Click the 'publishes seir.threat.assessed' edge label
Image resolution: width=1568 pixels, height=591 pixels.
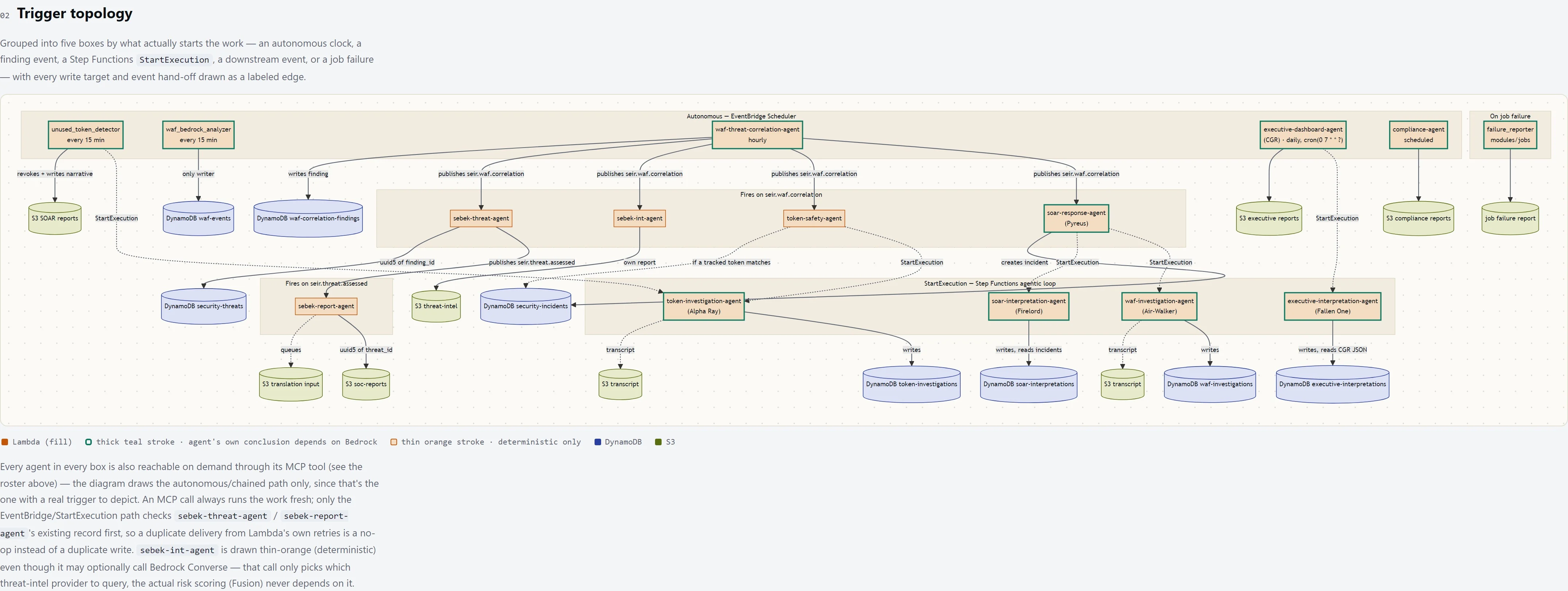(x=532, y=262)
